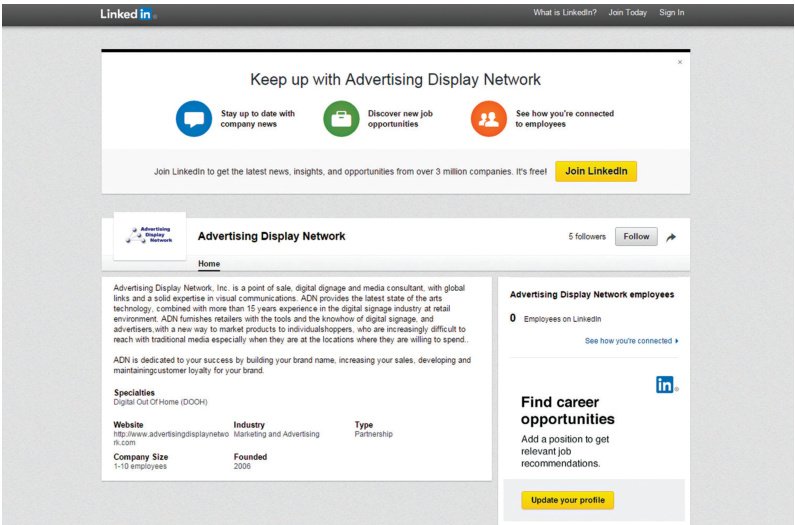Open See how you're connected link
This screenshot has height=525, width=795.
tap(631, 341)
